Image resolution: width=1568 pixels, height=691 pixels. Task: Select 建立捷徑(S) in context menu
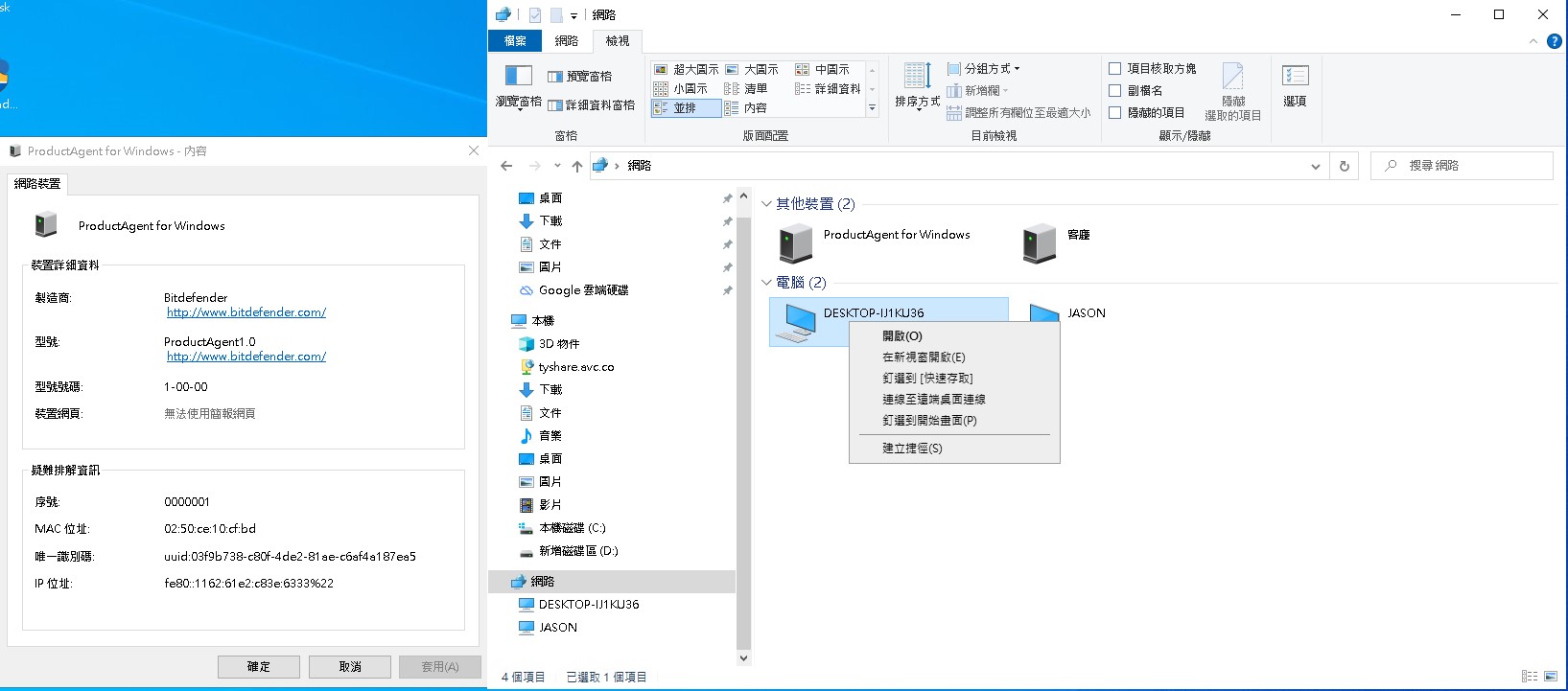point(954,449)
